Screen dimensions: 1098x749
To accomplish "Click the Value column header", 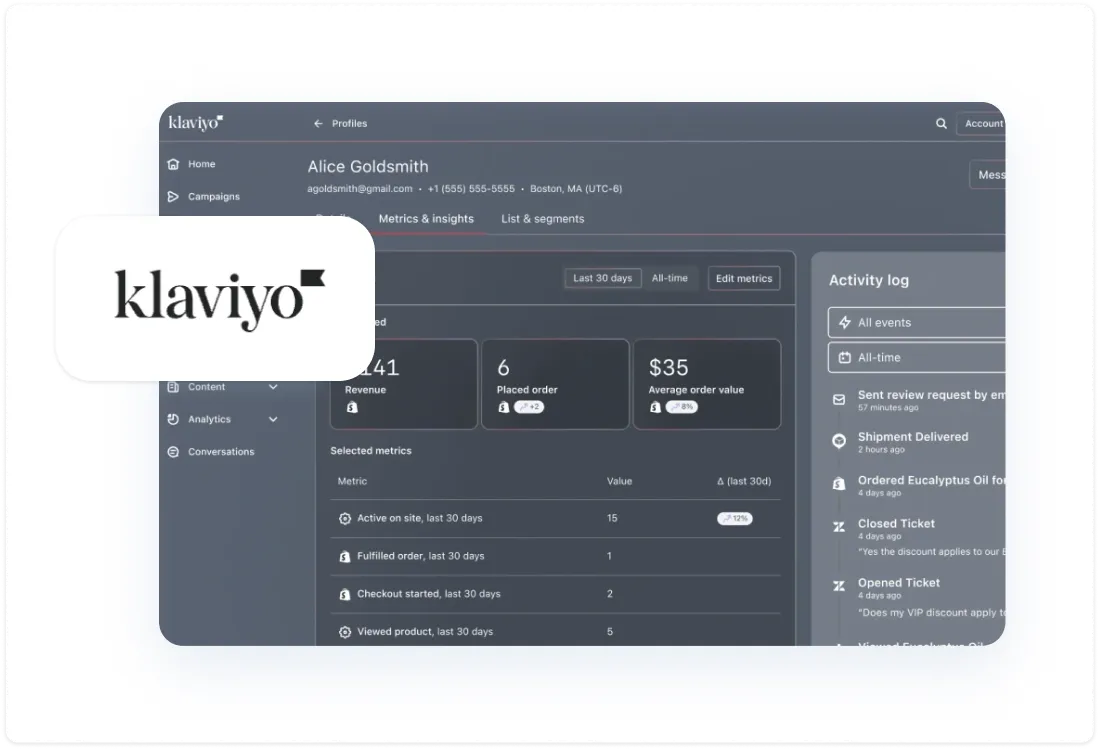I will point(620,481).
